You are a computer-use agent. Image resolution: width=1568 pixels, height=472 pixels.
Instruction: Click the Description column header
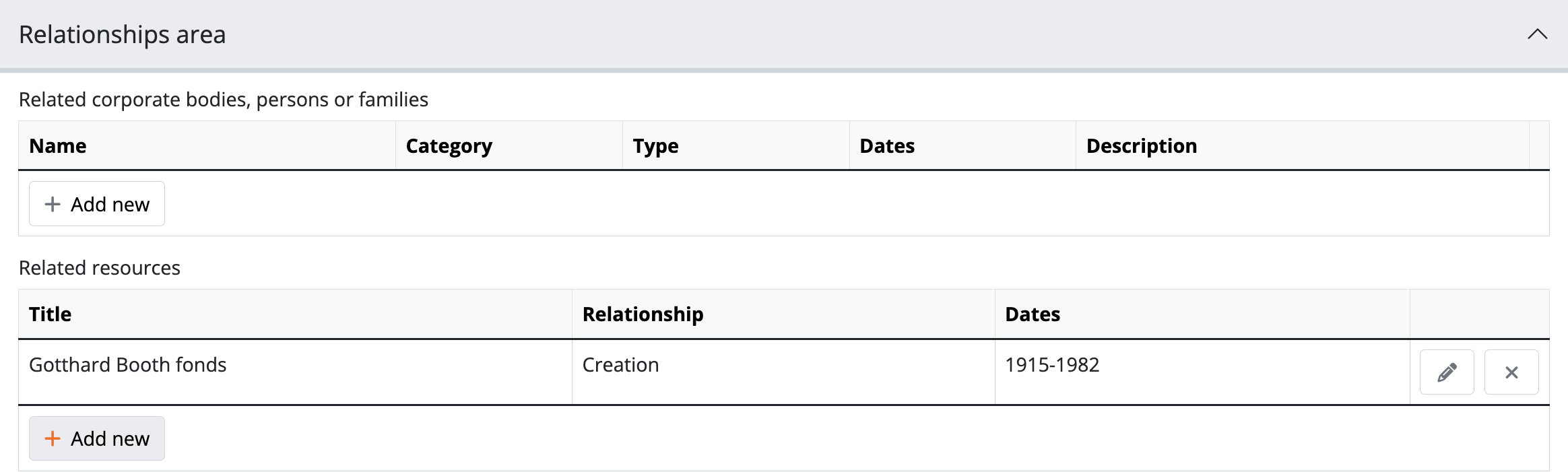pos(1142,146)
